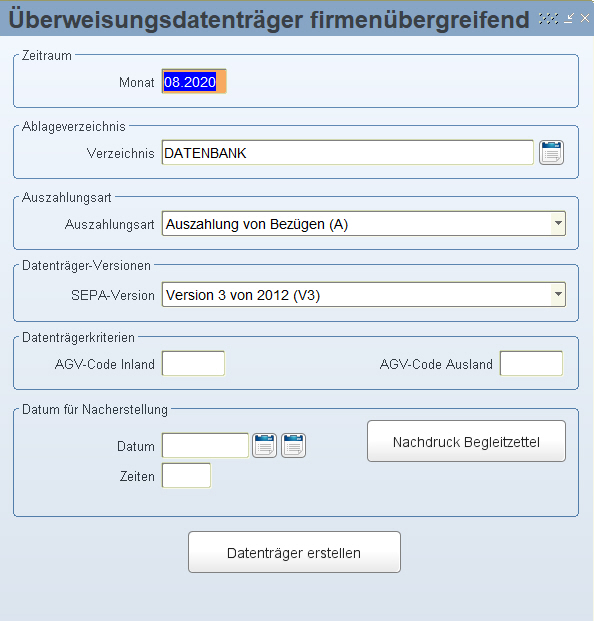Screen dimensions: 594x621
Task: Open the second calendar icon beside Datum
Action: [x=293, y=446]
